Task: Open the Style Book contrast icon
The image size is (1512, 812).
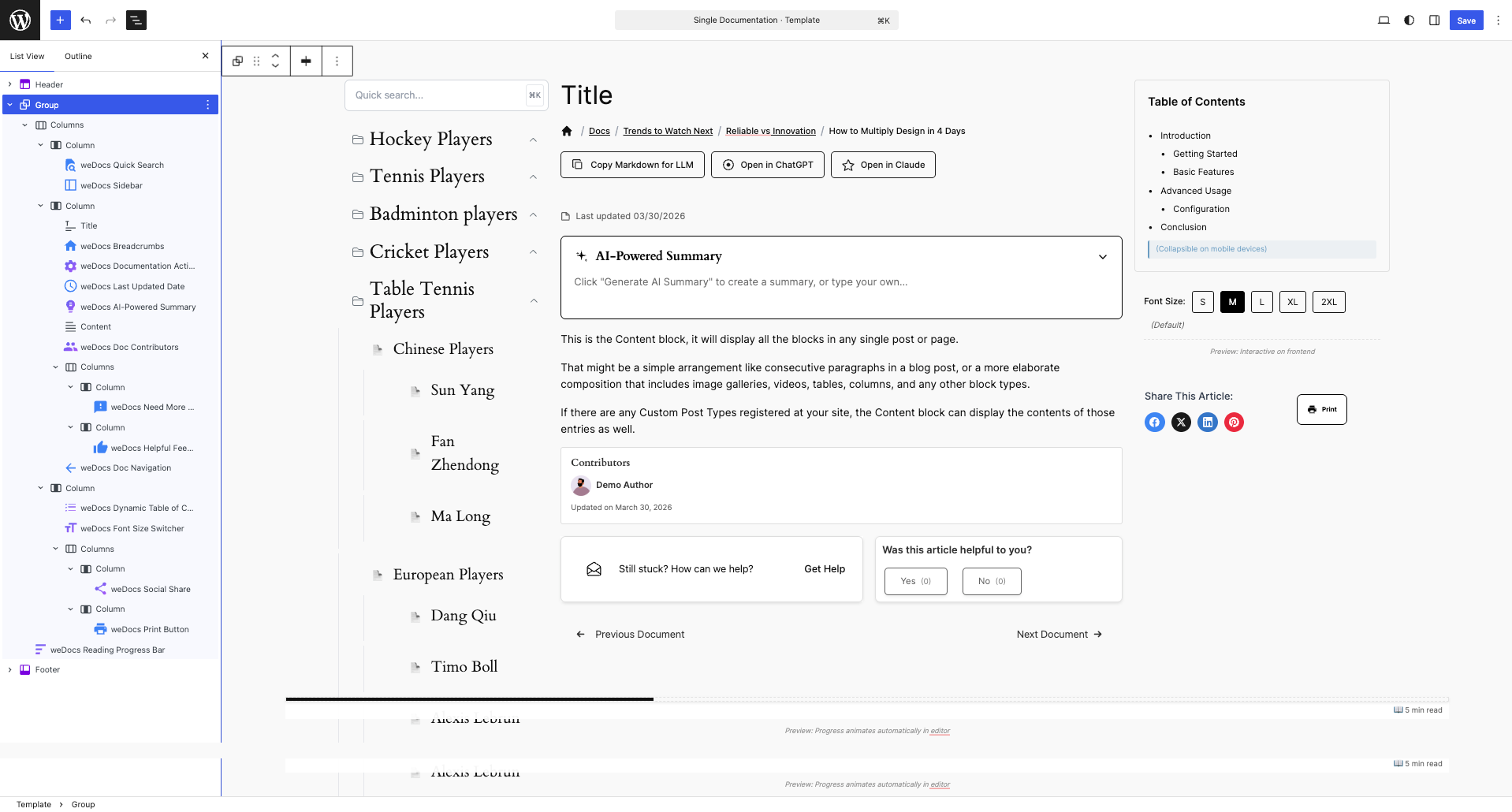Action: 1409,20
